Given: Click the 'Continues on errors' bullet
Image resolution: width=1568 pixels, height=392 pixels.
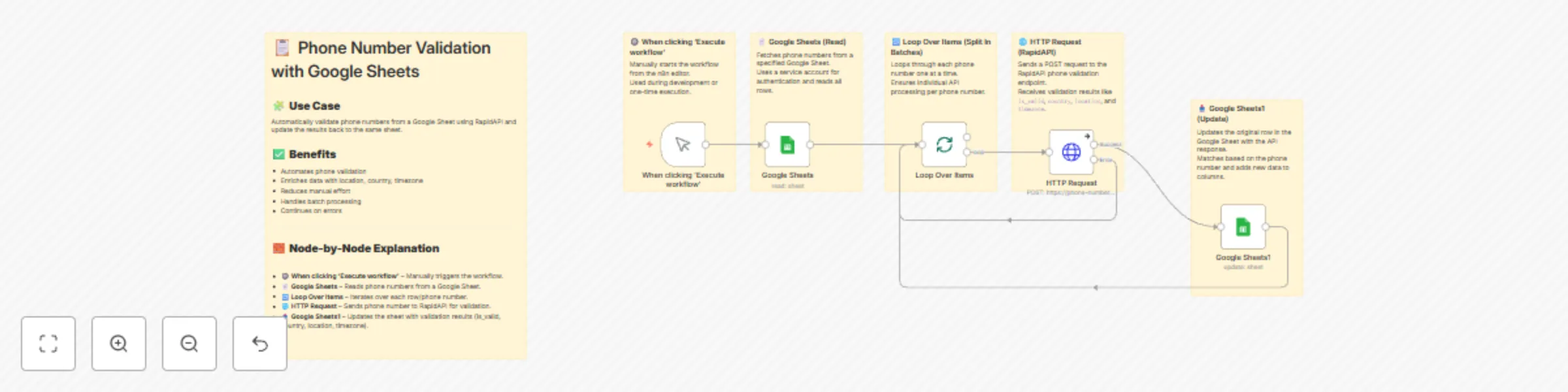Looking at the screenshot, I should tap(311, 210).
